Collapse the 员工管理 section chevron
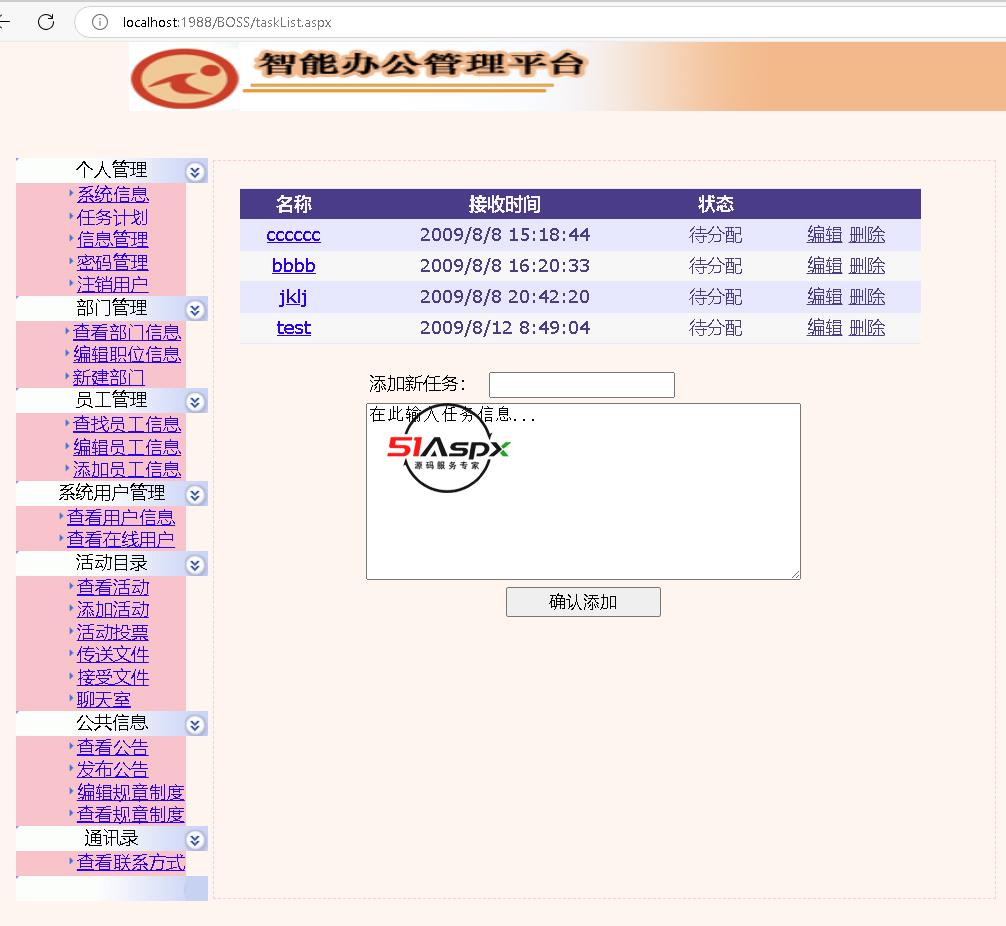Viewport: 1006px width, 926px height. (195, 402)
